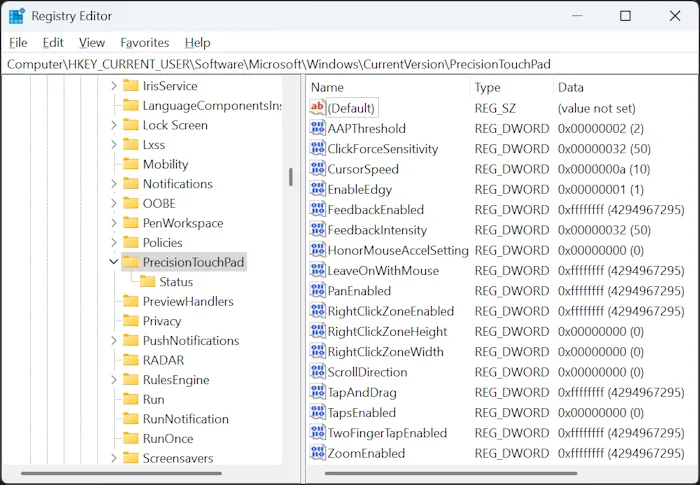Click the tree pane vertical scrollbar thumb
The width and height of the screenshot is (700, 485).
(x=291, y=177)
